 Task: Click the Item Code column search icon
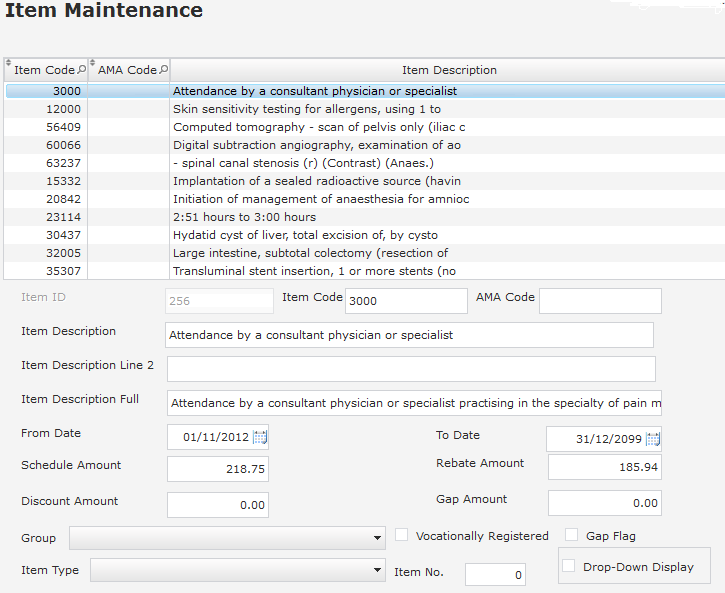tap(82, 70)
